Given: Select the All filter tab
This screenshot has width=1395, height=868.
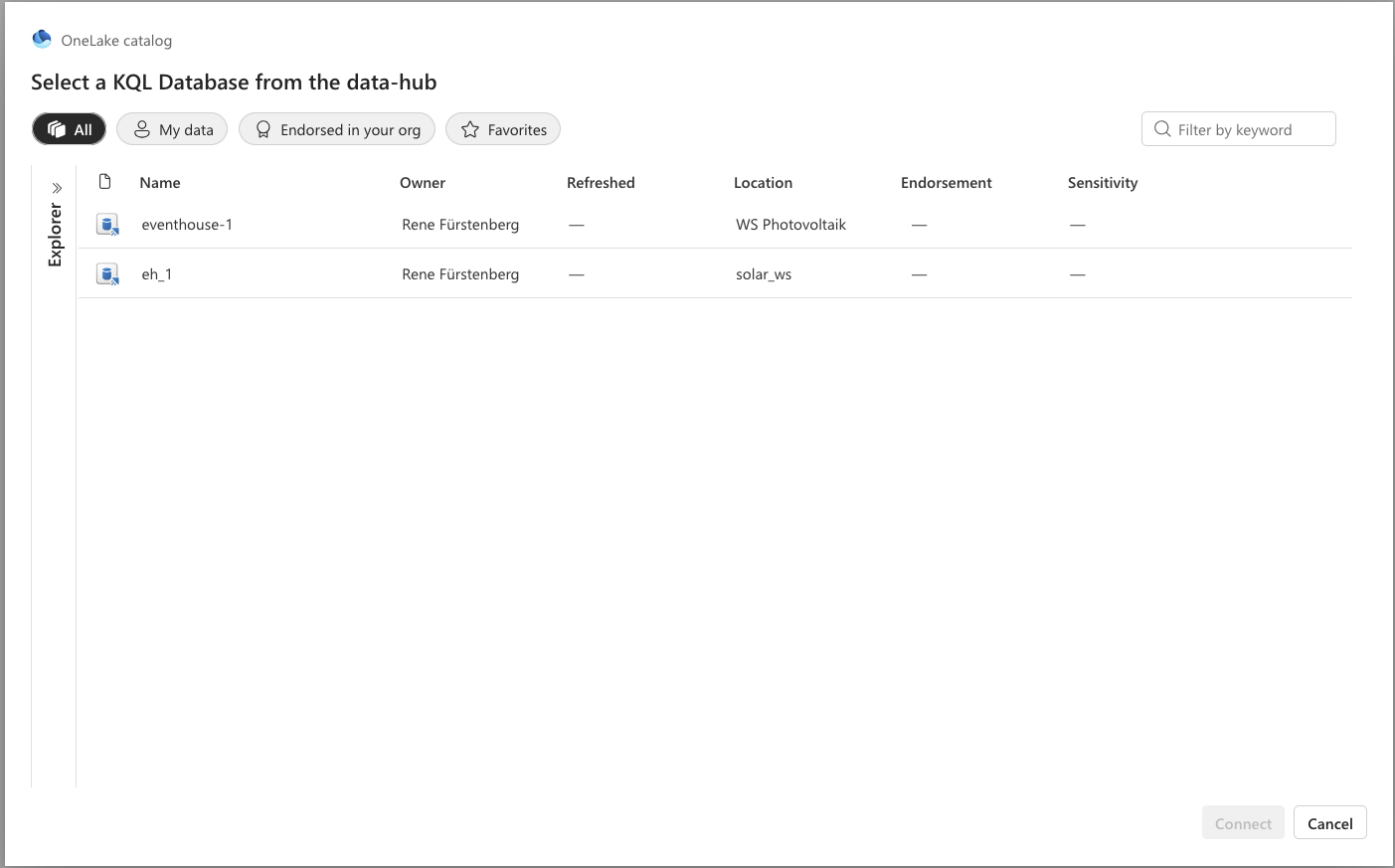Looking at the screenshot, I should pyautogui.click(x=70, y=129).
